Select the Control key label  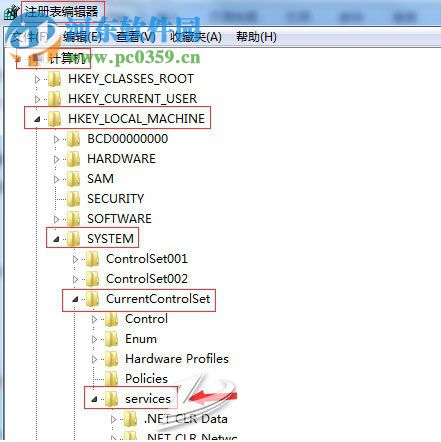(x=146, y=319)
